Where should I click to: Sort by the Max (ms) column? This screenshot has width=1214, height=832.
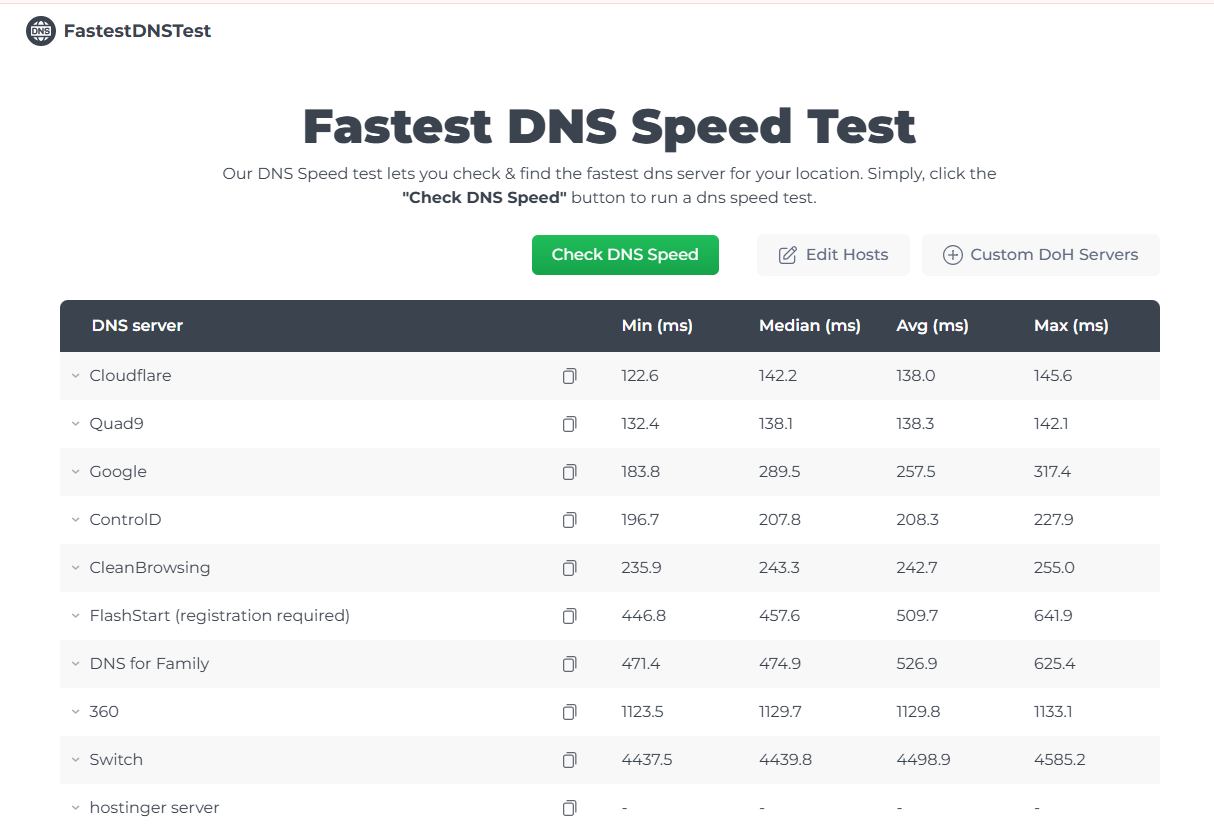1071,326
